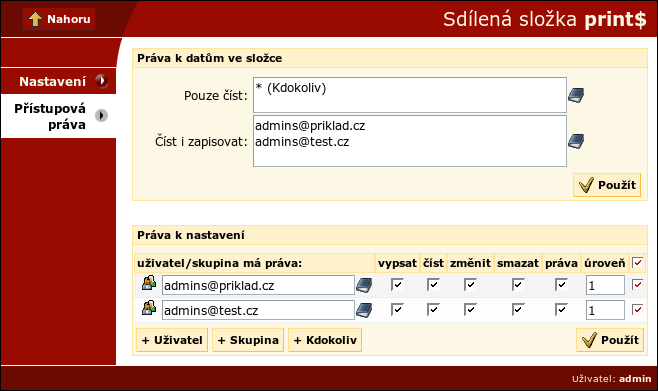Open address book icon beside Číst i zapisovat

pos(576,141)
